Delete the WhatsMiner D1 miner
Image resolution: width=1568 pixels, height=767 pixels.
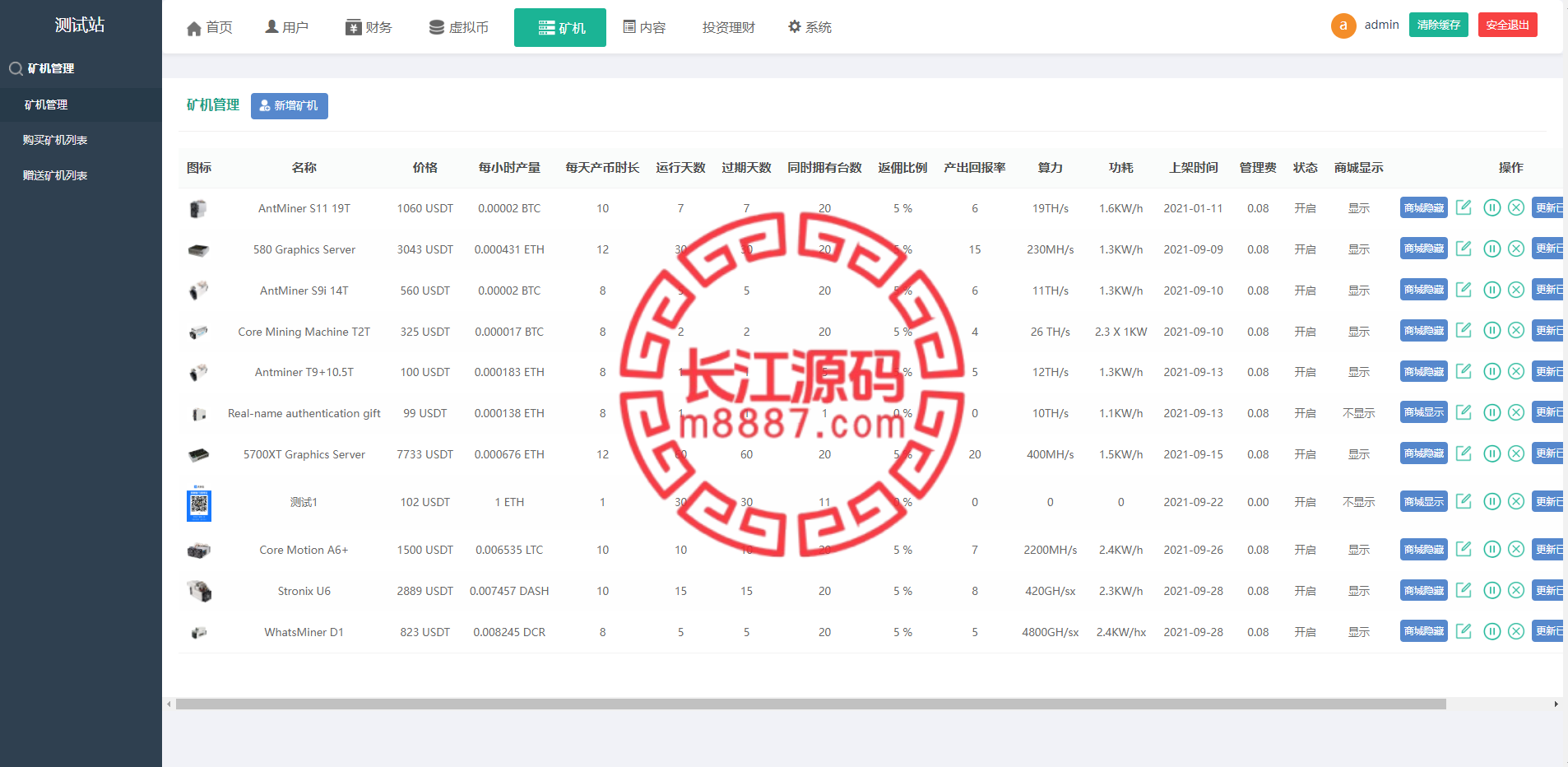tap(1516, 631)
